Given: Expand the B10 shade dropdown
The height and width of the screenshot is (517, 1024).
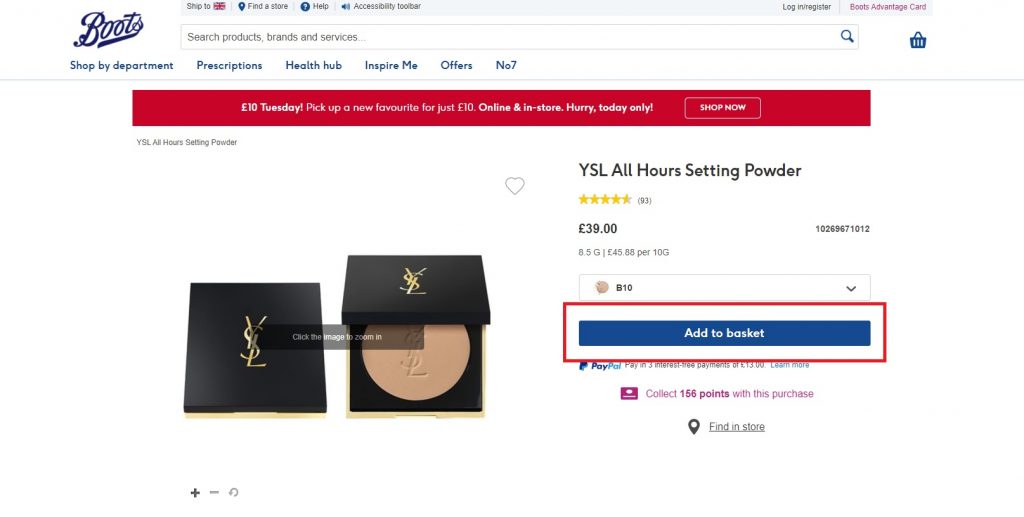Looking at the screenshot, I should (x=851, y=288).
